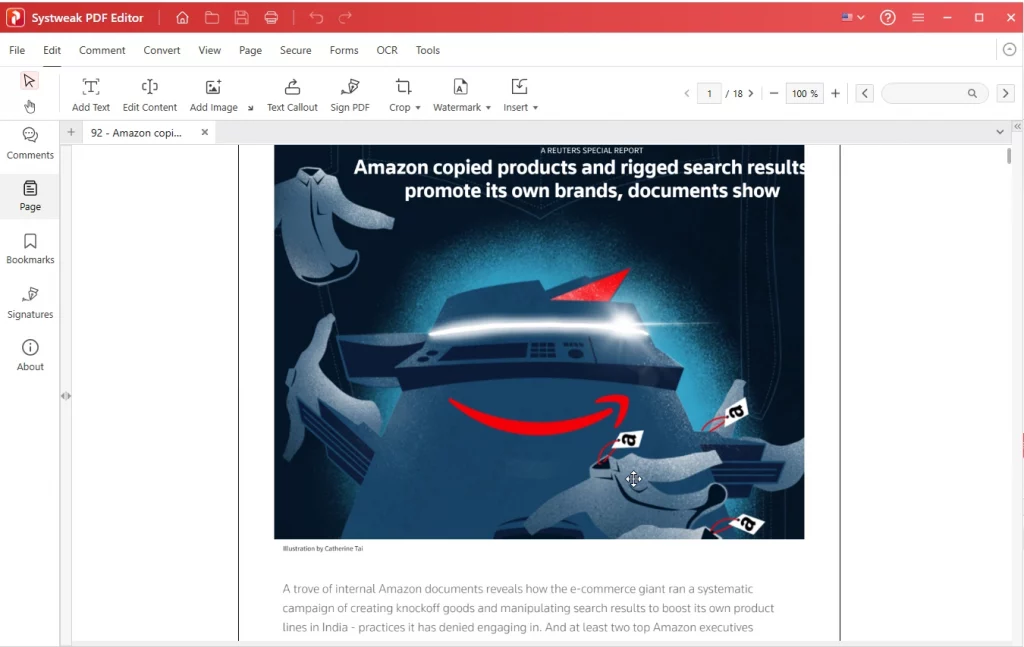The height and width of the screenshot is (647, 1024).
Task: Open the Bookmarks panel
Action: [x=30, y=249]
